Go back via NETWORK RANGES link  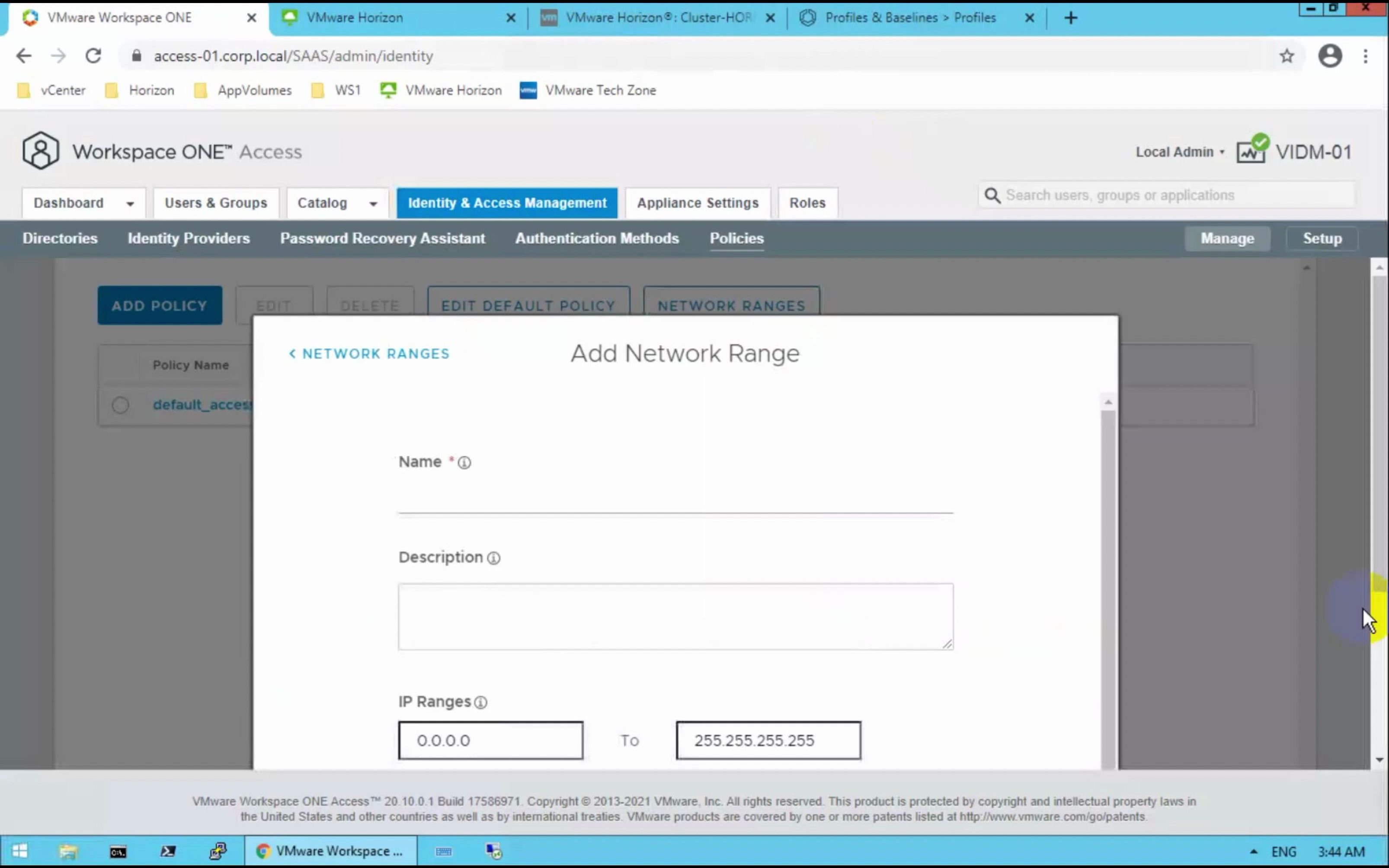(368, 353)
